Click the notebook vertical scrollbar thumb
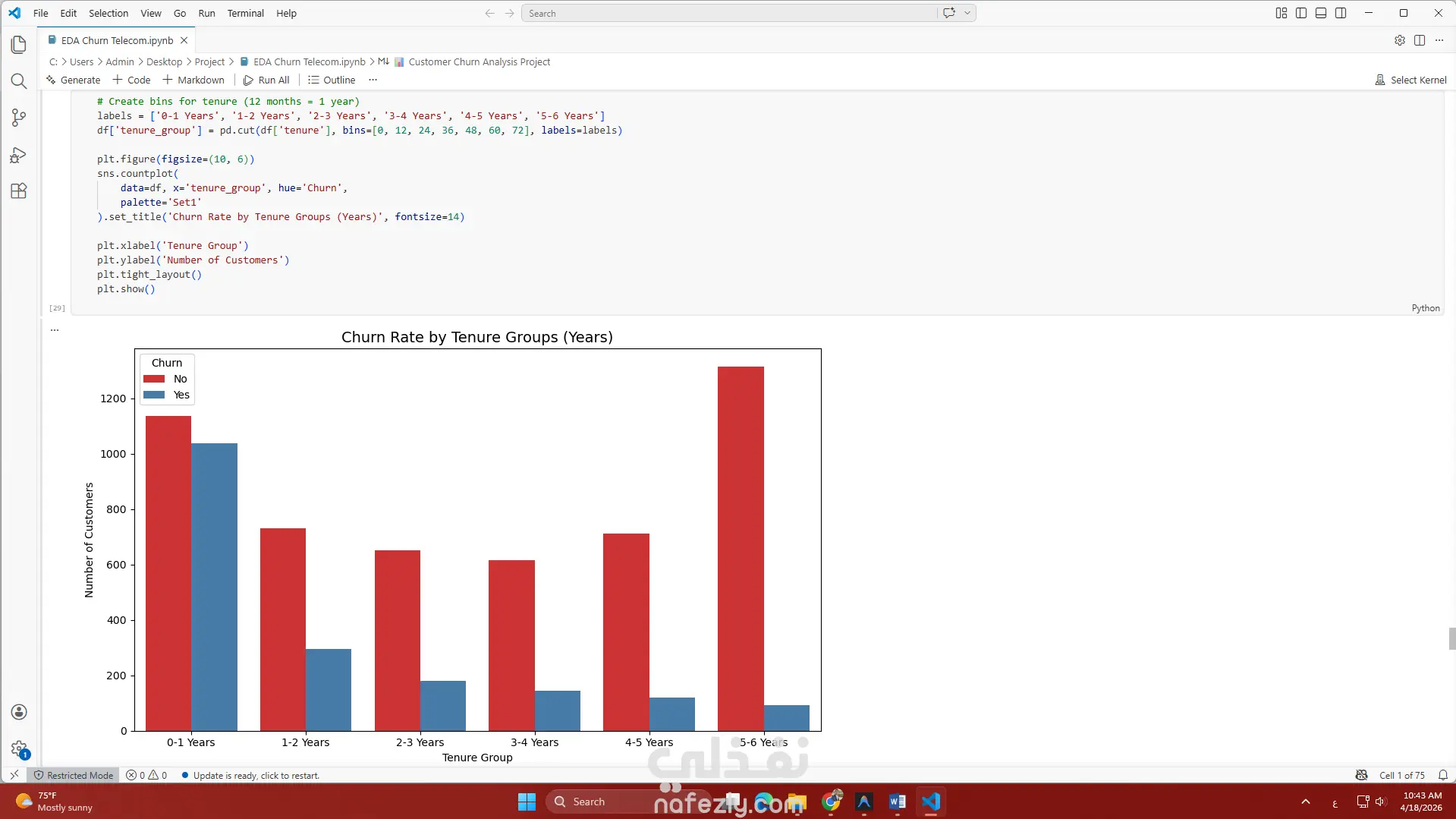 click(x=1451, y=638)
